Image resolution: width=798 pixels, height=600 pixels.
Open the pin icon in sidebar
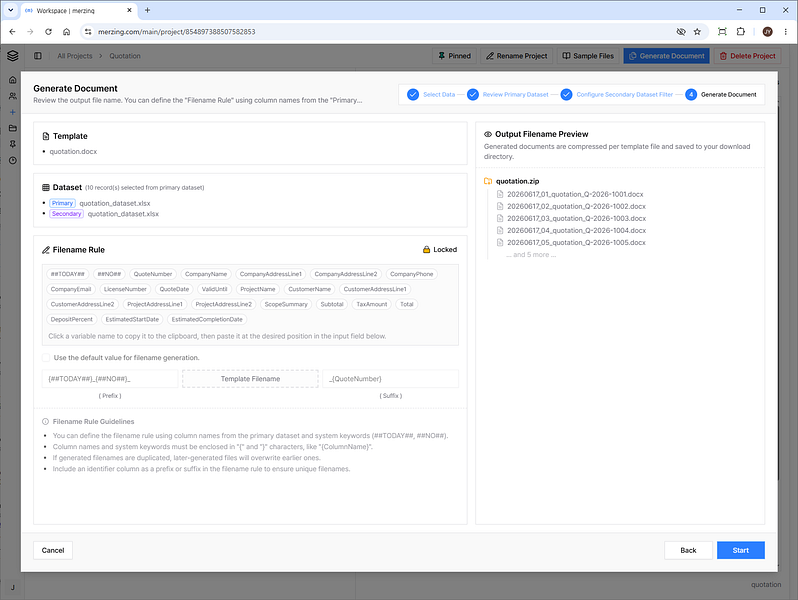13,144
